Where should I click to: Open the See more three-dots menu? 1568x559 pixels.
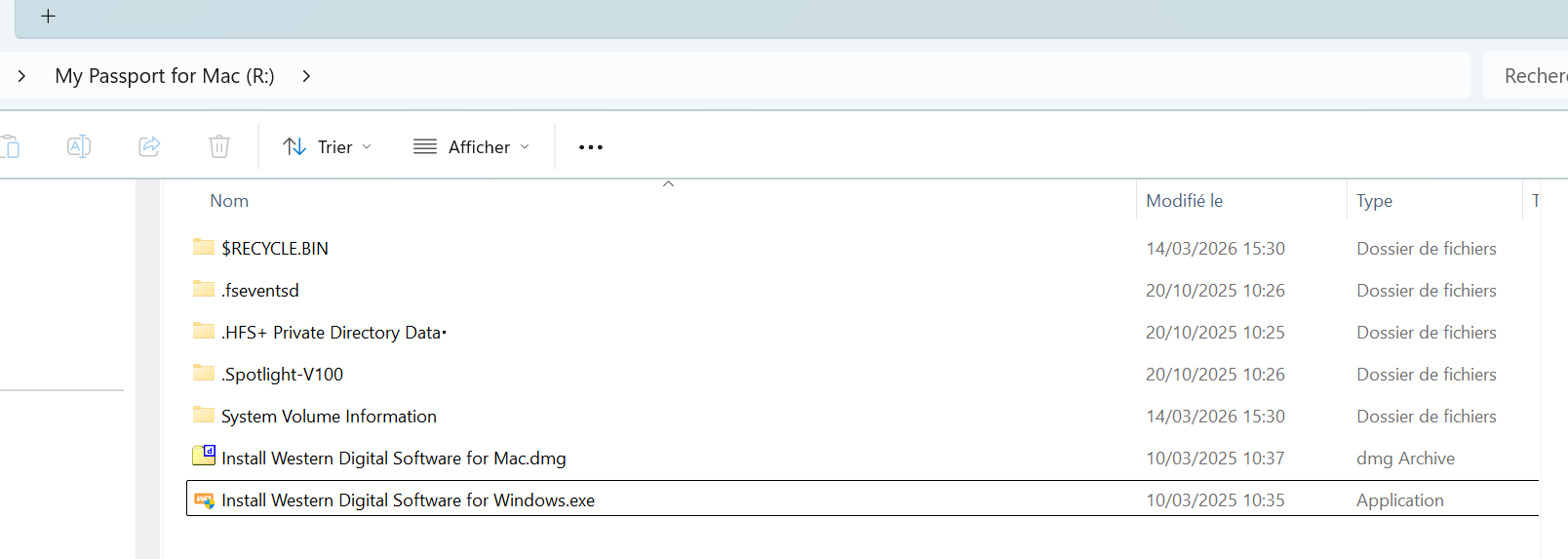pyautogui.click(x=591, y=147)
